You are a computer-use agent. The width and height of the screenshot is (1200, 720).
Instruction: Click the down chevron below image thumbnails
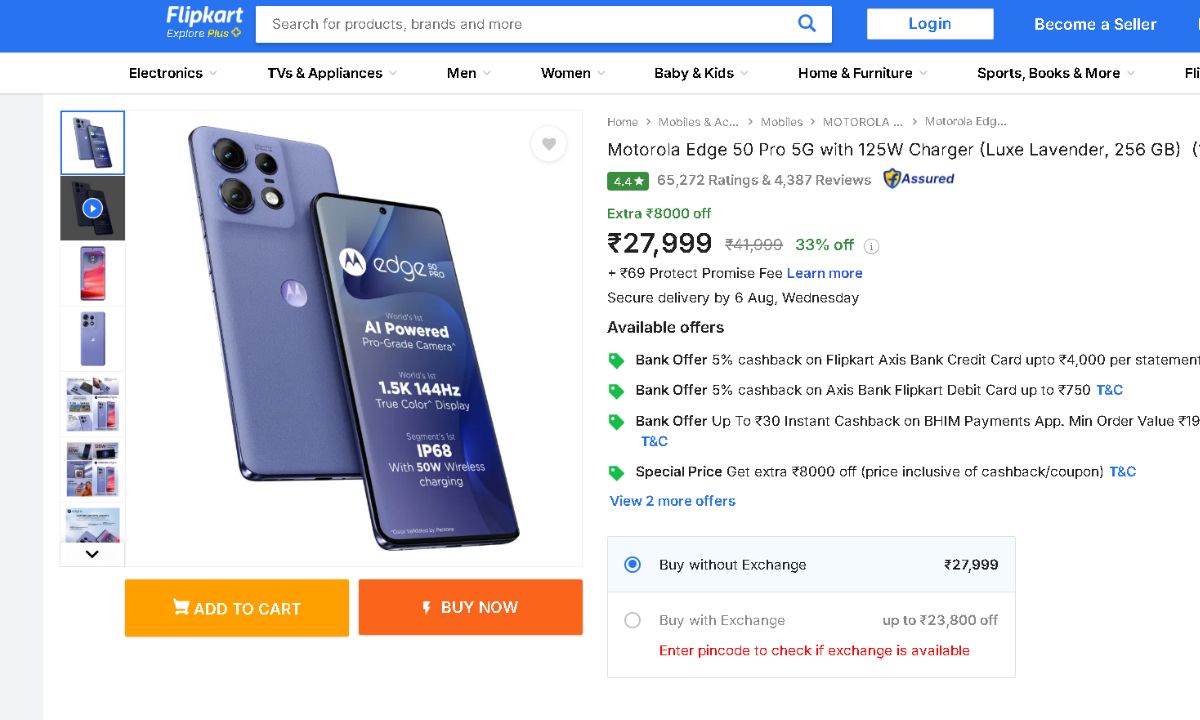pos(91,553)
